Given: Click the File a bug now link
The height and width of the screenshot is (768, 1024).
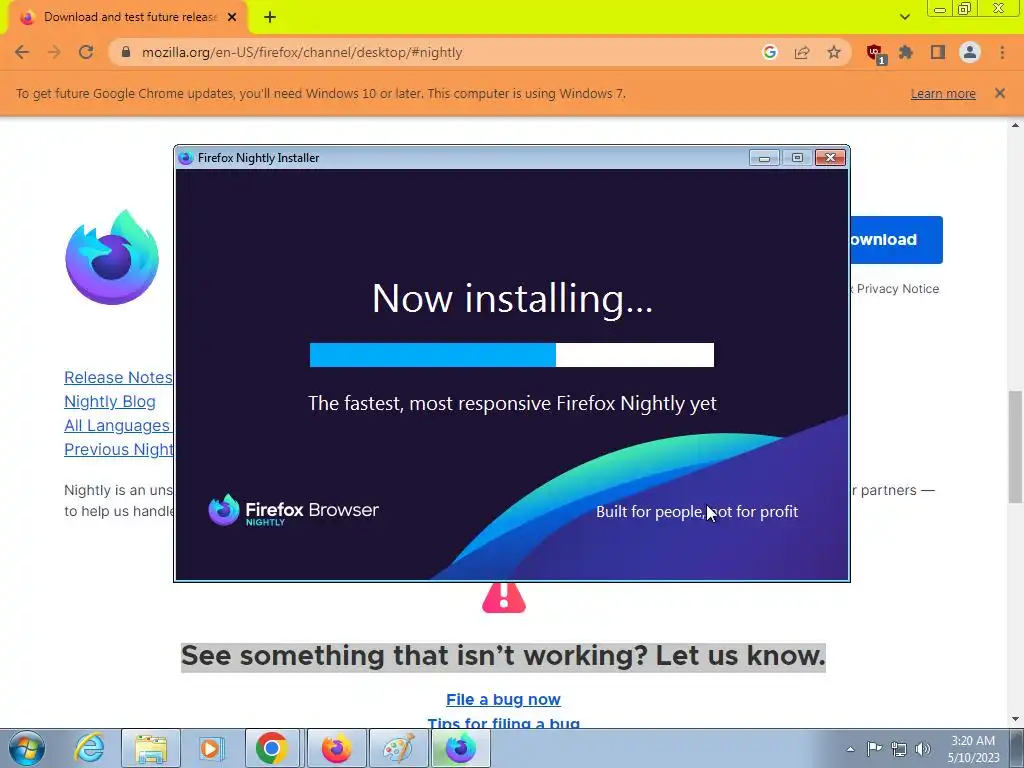Looking at the screenshot, I should point(504,699).
